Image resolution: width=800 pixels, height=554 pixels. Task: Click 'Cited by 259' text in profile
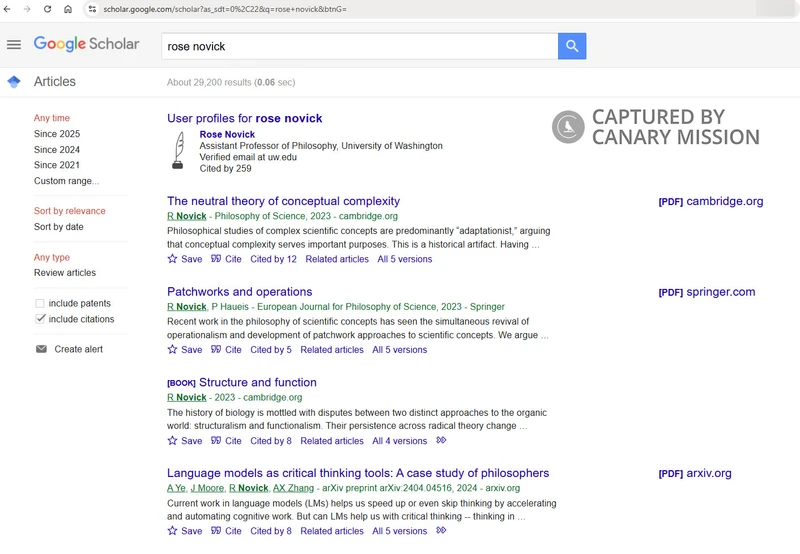point(225,168)
